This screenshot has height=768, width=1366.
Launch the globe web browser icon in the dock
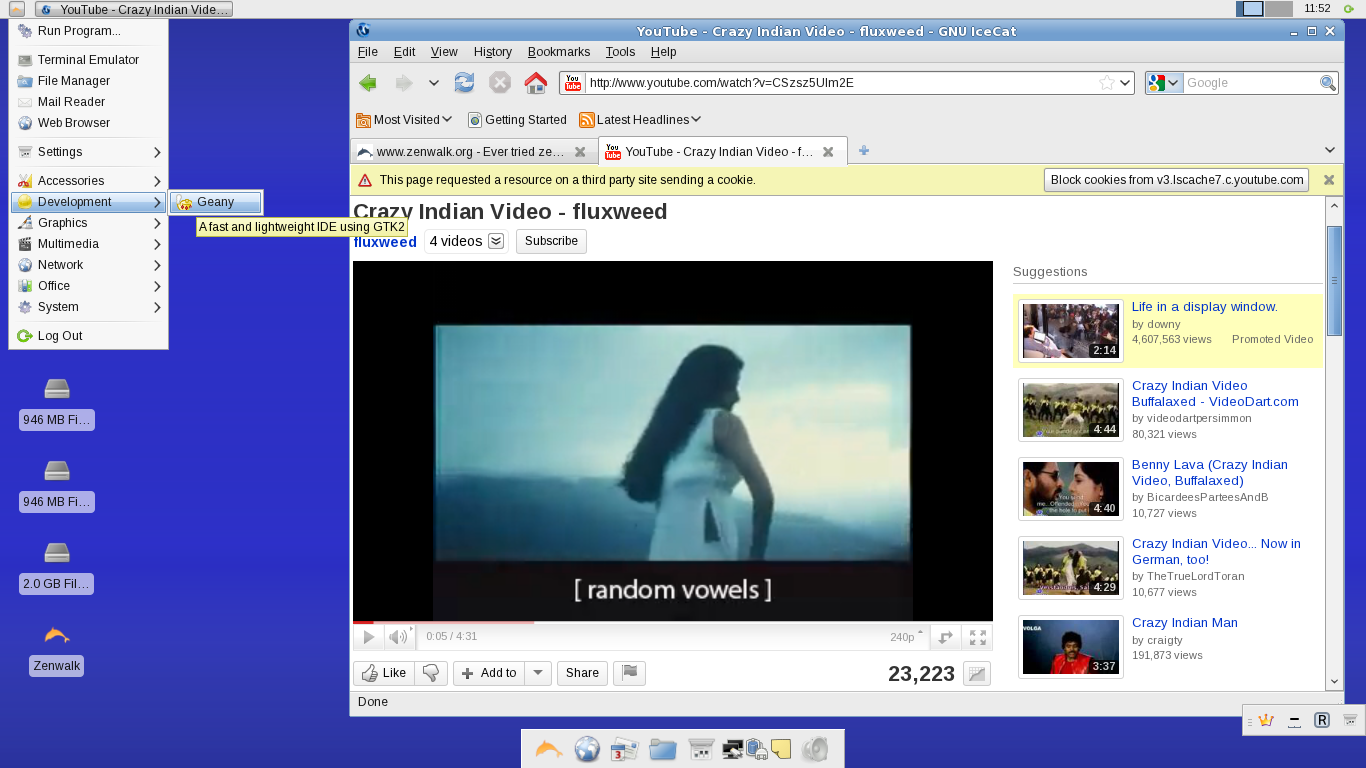587,749
